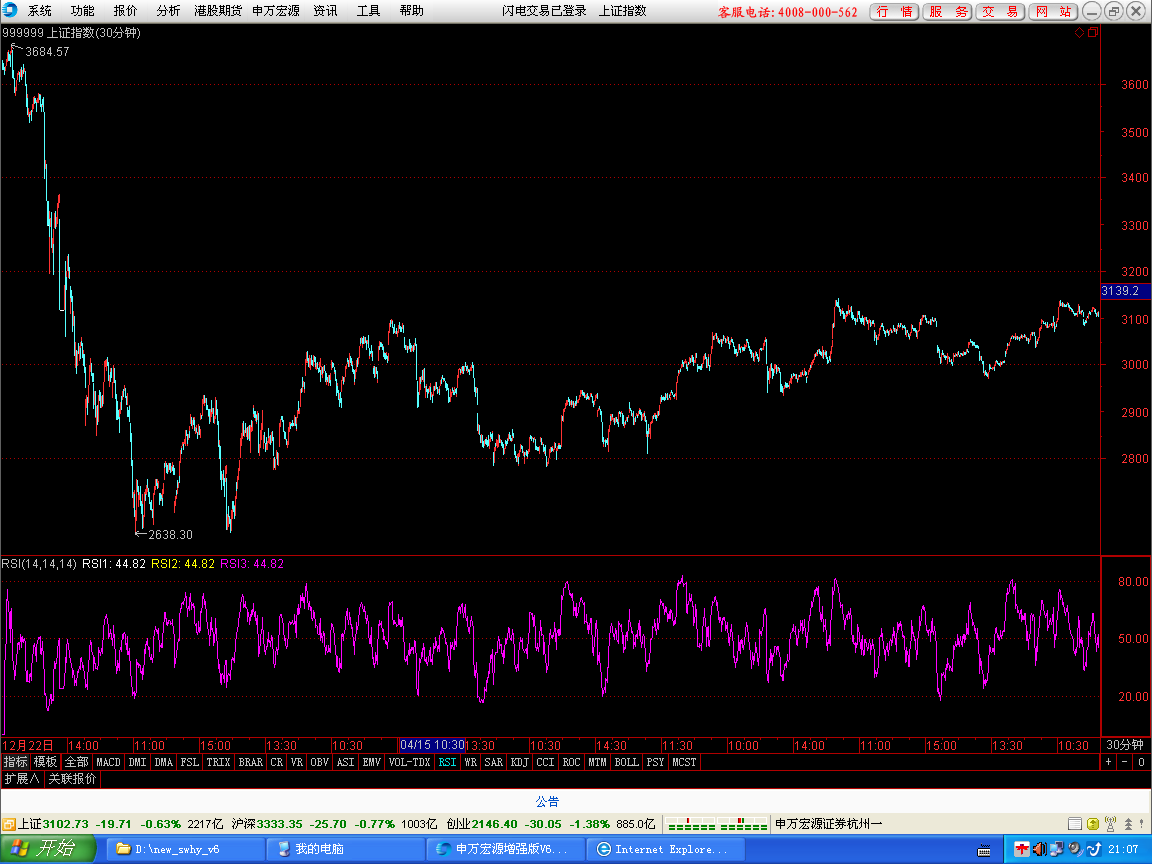Screen dimensions: 1152x864
Task: Click the 04/15 10:30 time axis marker
Action: tap(432, 745)
